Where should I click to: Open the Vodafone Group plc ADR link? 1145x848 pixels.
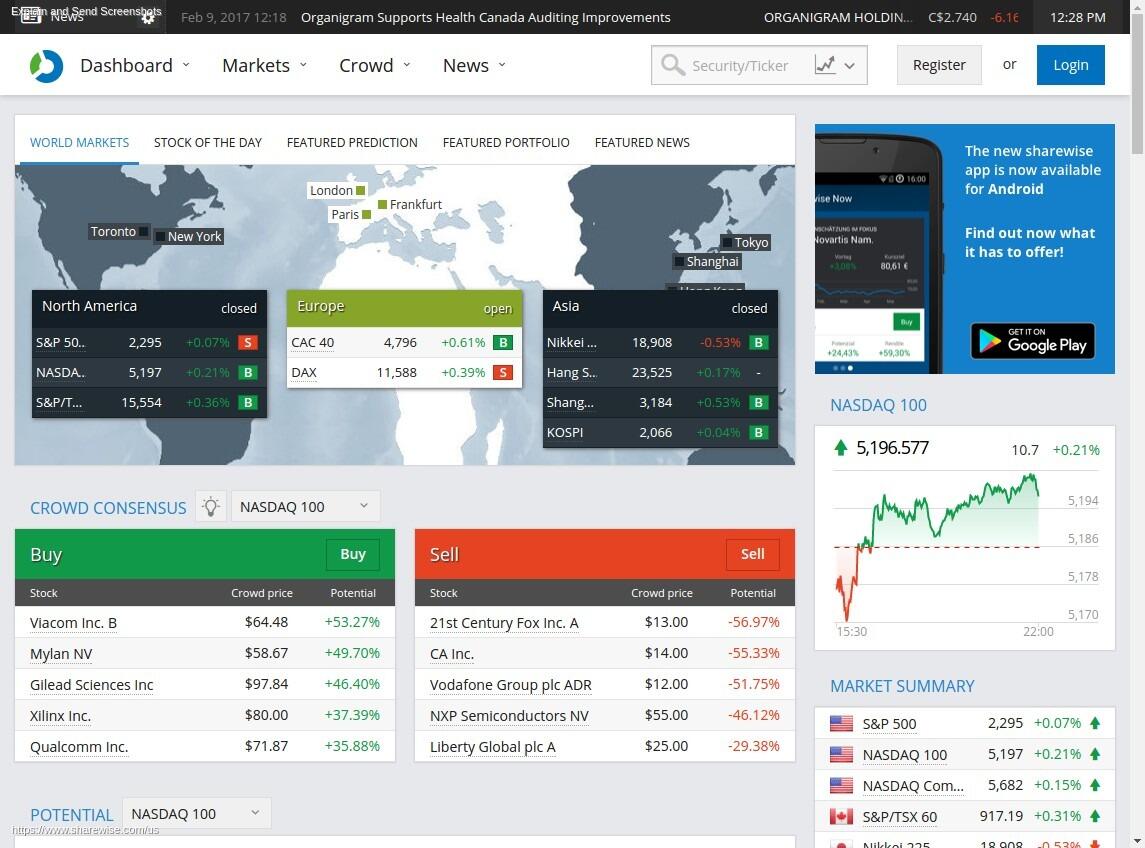tap(510, 685)
